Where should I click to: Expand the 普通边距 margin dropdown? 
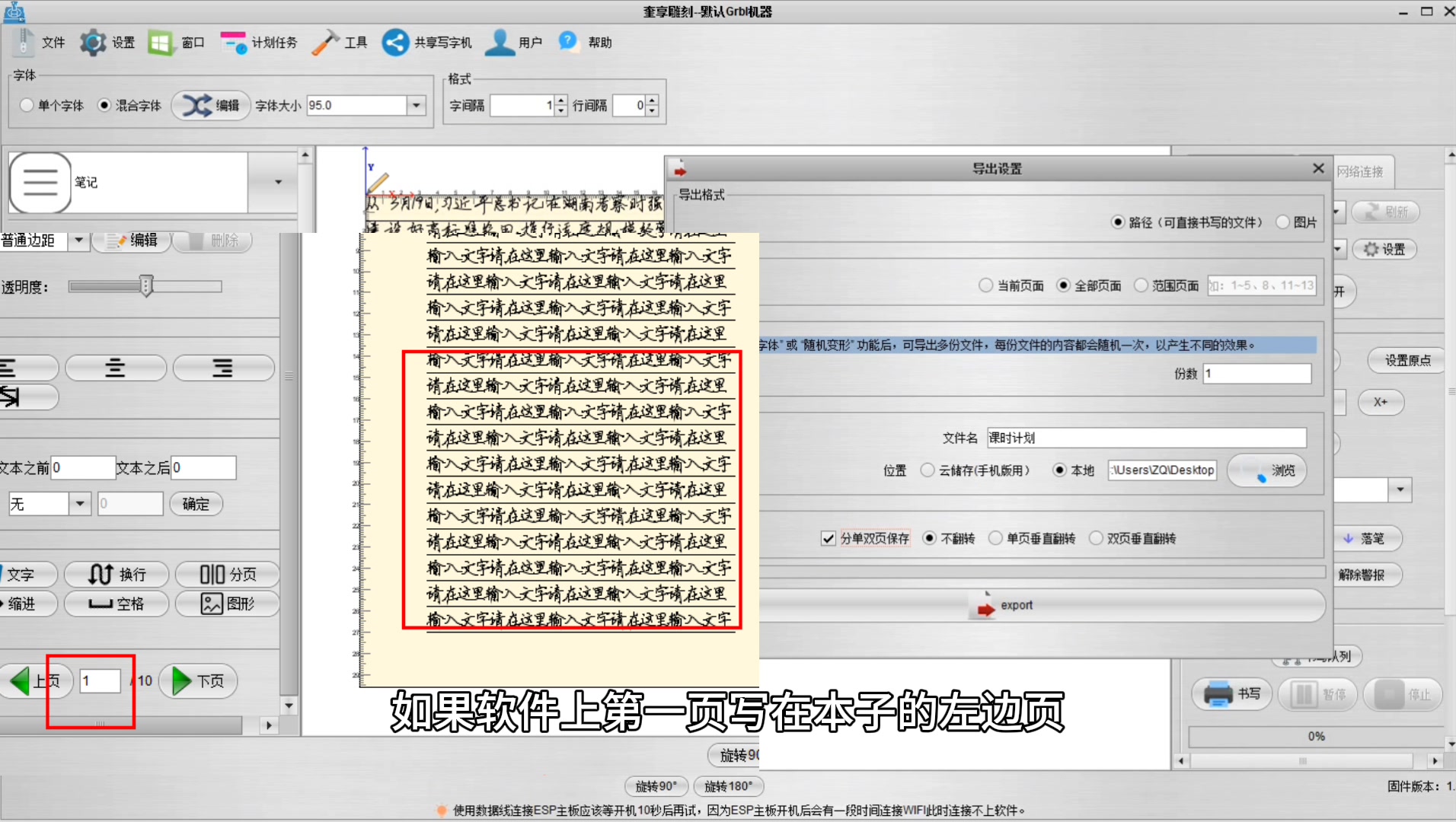(78, 241)
